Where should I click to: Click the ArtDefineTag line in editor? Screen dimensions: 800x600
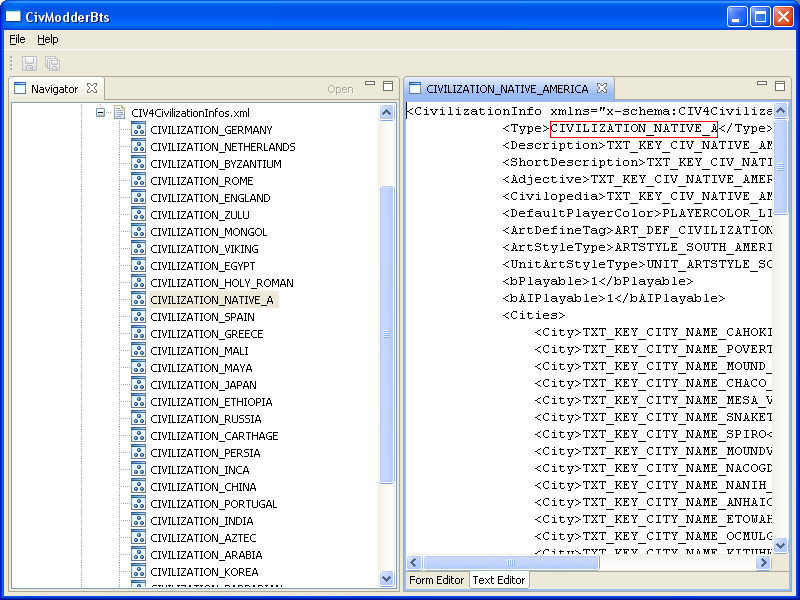click(x=637, y=230)
